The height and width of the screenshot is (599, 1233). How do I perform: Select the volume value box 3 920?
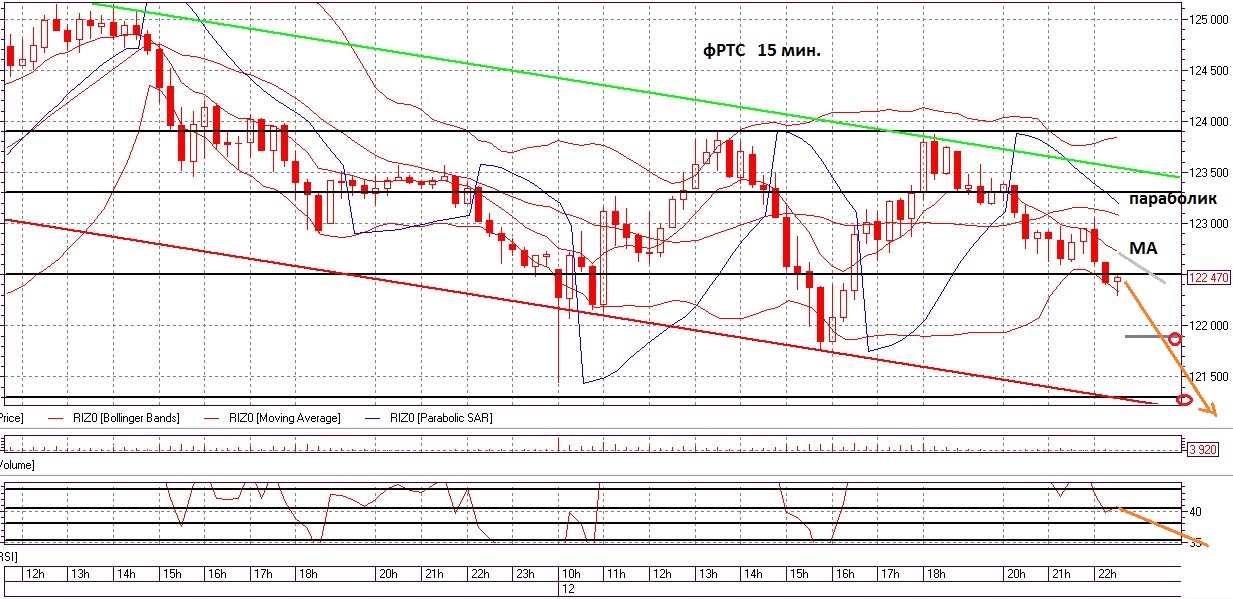pyautogui.click(x=1201, y=449)
